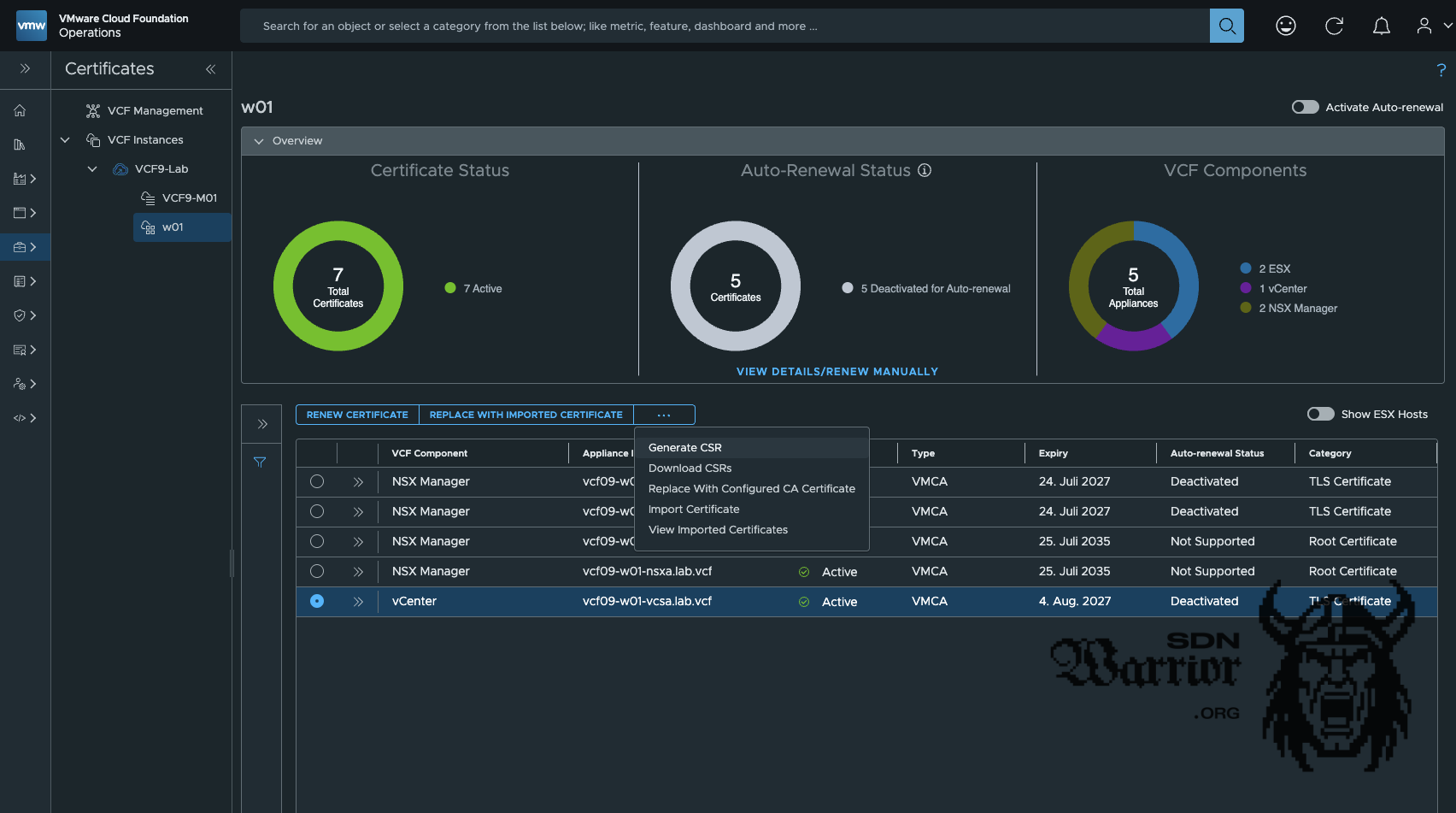This screenshot has width=1456, height=813.
Task: Click the search magnifier button
Action: [x=1226, y=26]
